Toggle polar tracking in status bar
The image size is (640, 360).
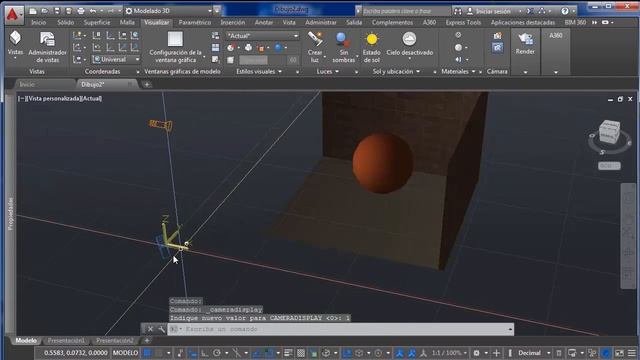point(217,353)
